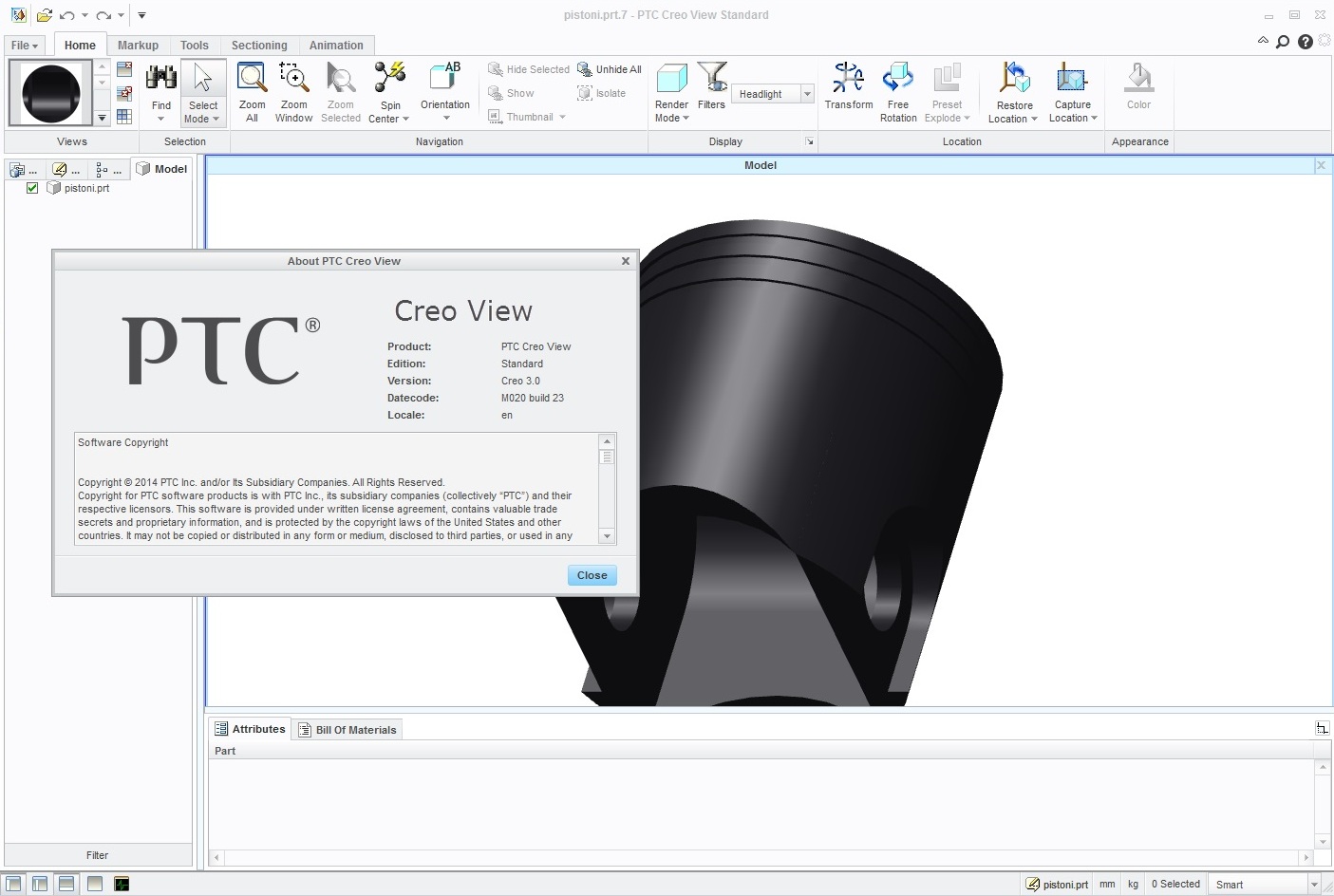Click the console monitor icon in the status bar
The width and height of the screenshot is (1334, 896).
pyautogui.click(x=122, y=884)
